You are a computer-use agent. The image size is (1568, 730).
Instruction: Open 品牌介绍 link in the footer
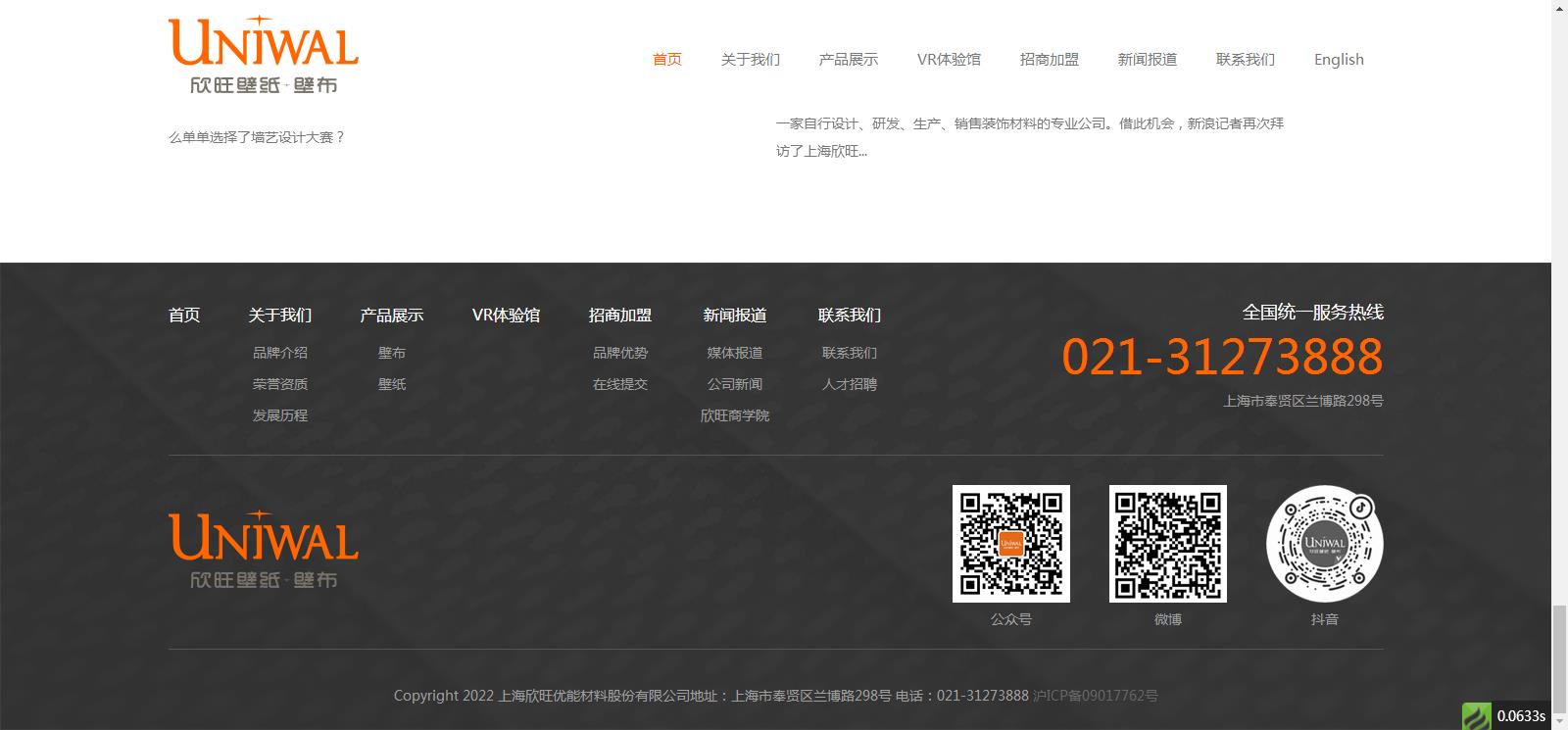(279, 353)
